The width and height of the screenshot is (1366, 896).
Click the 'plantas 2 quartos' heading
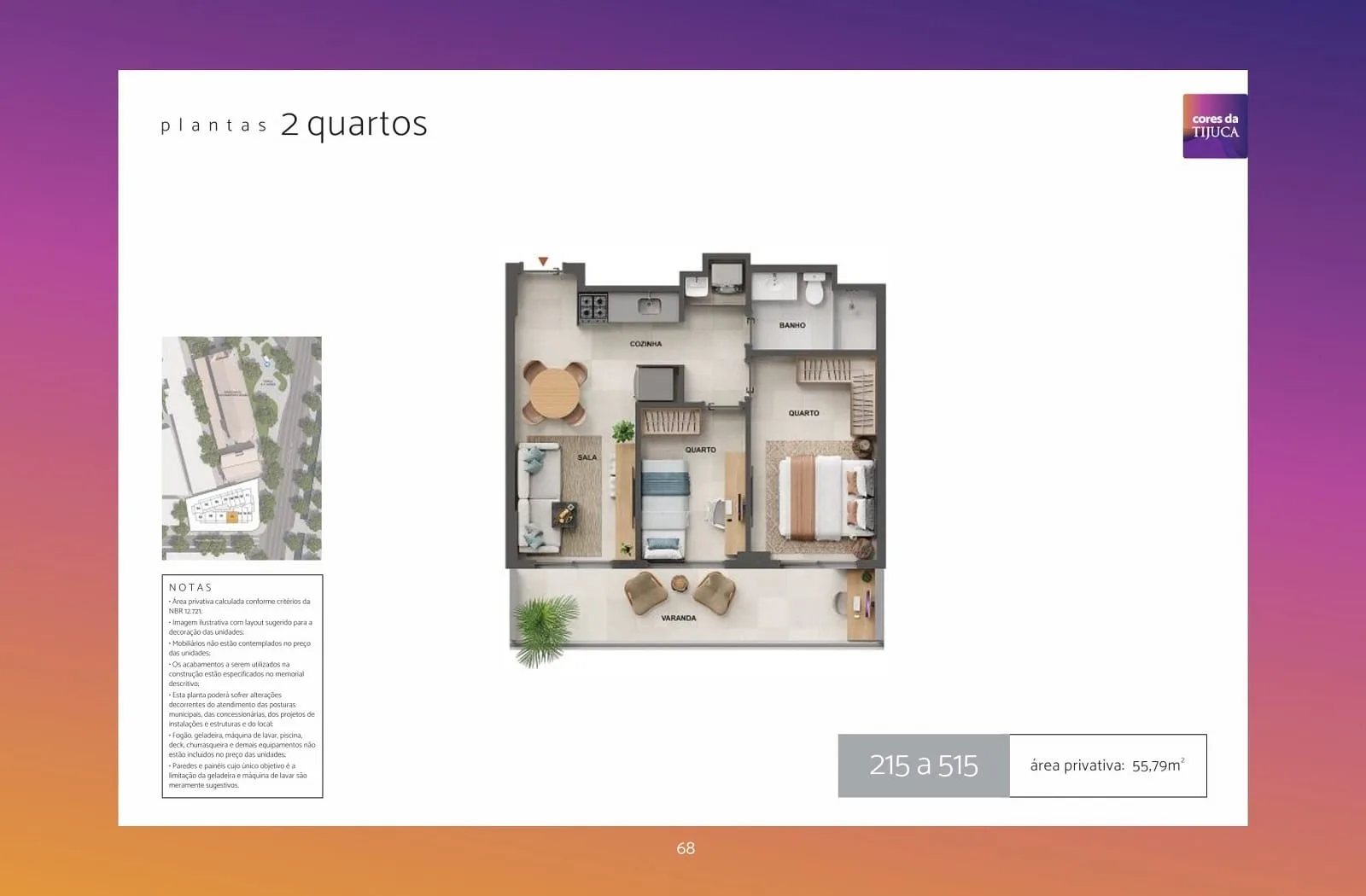(295, 125)
